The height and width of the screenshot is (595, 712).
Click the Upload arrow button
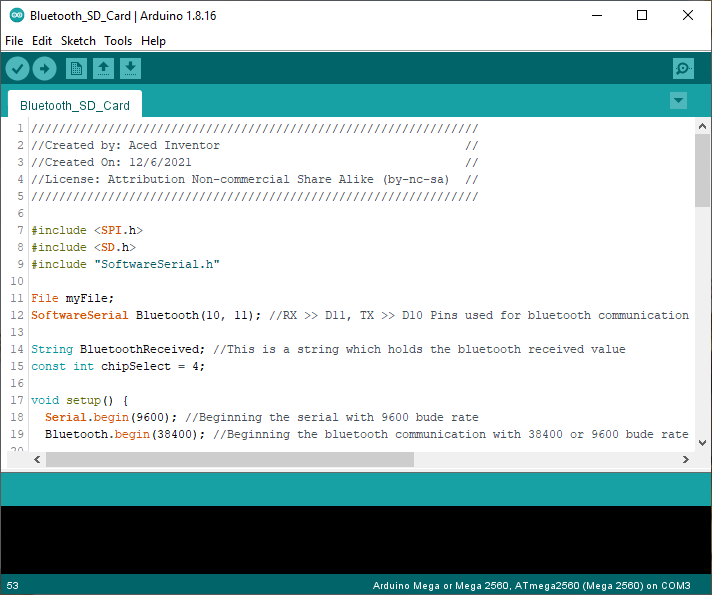pos(44,69)
